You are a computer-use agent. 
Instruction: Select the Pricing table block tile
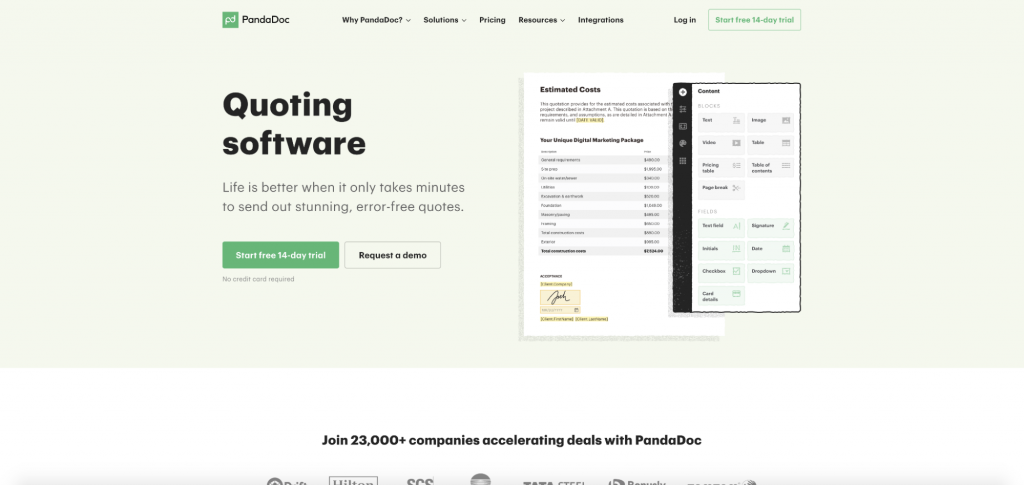click(x=721, y=168)
